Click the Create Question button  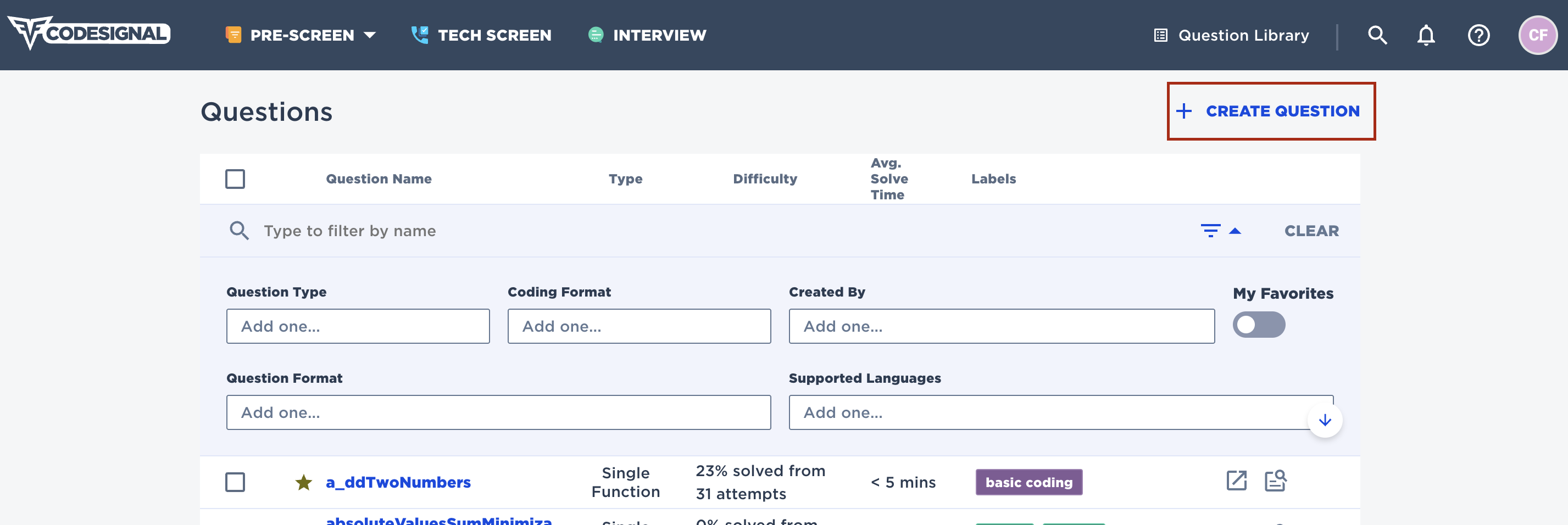[x=1271, y=111]
